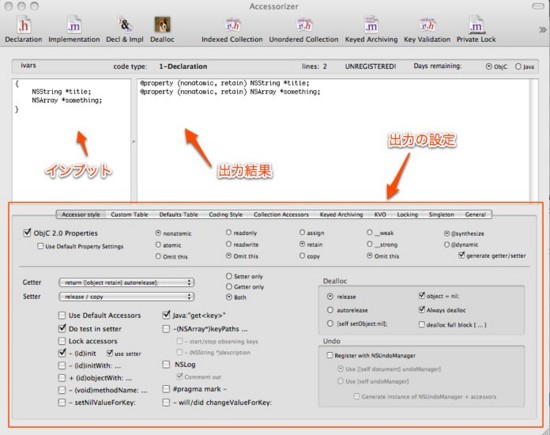Select the atomic radio button
The height and width of the screenshot is (435, 550).
coord(158,245)
